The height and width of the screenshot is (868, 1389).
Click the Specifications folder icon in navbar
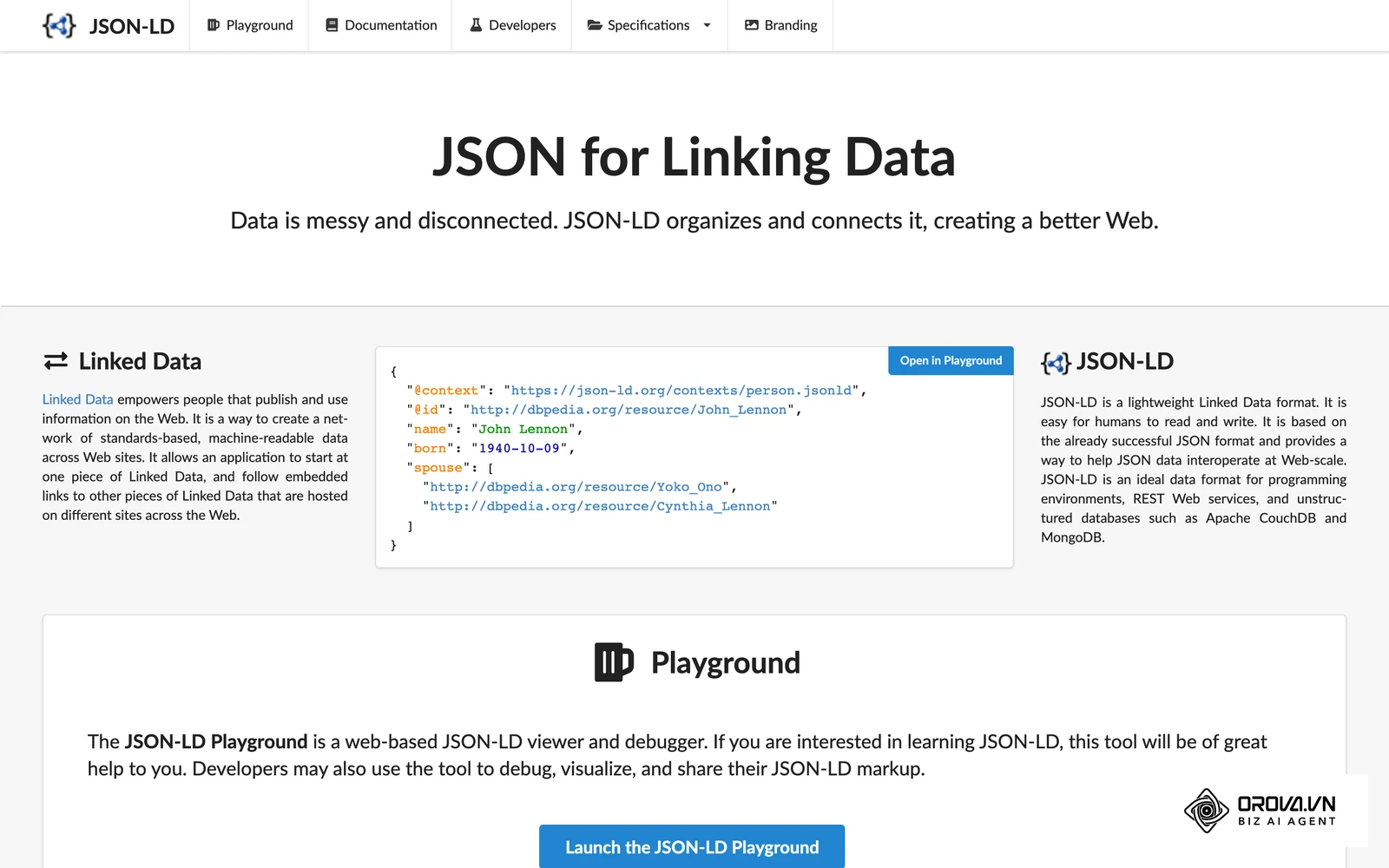pos(595,25)
